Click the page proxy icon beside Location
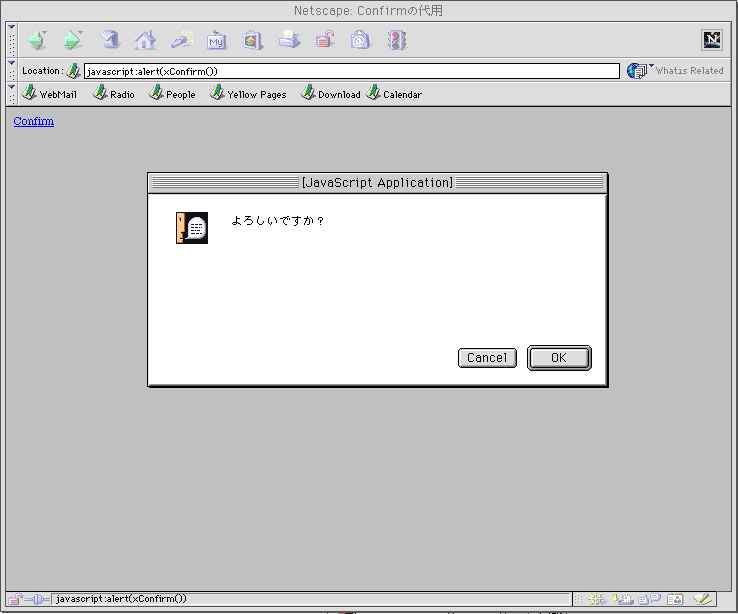 click(x=73, y=71)
